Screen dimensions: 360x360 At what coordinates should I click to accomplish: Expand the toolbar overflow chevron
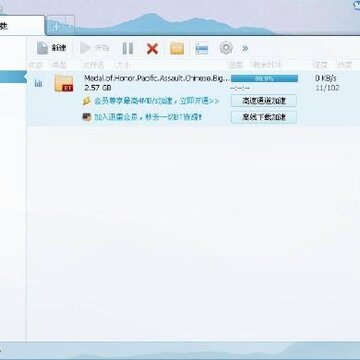click(245, 49)
